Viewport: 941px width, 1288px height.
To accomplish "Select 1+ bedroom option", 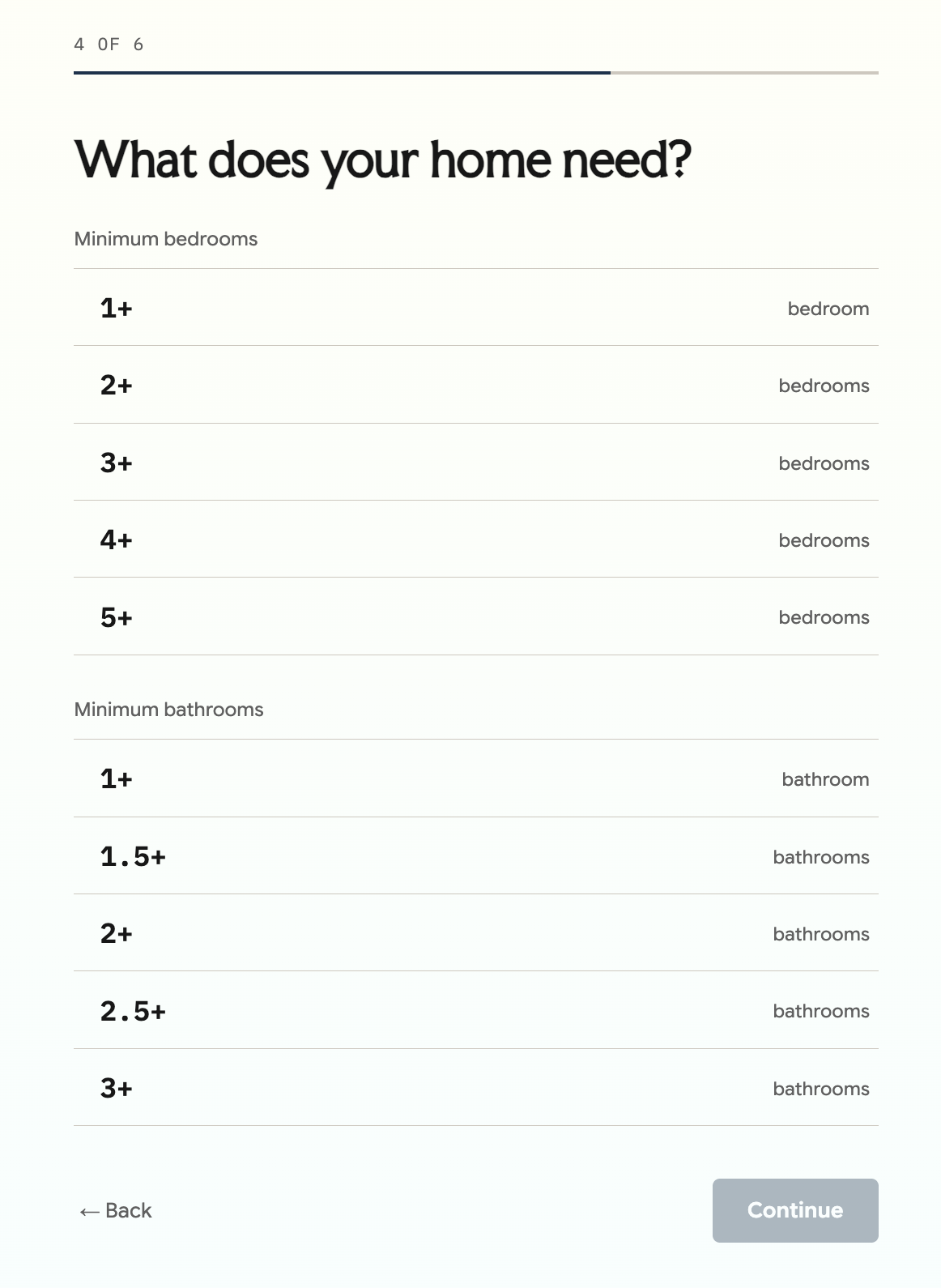I will point(476,308).
